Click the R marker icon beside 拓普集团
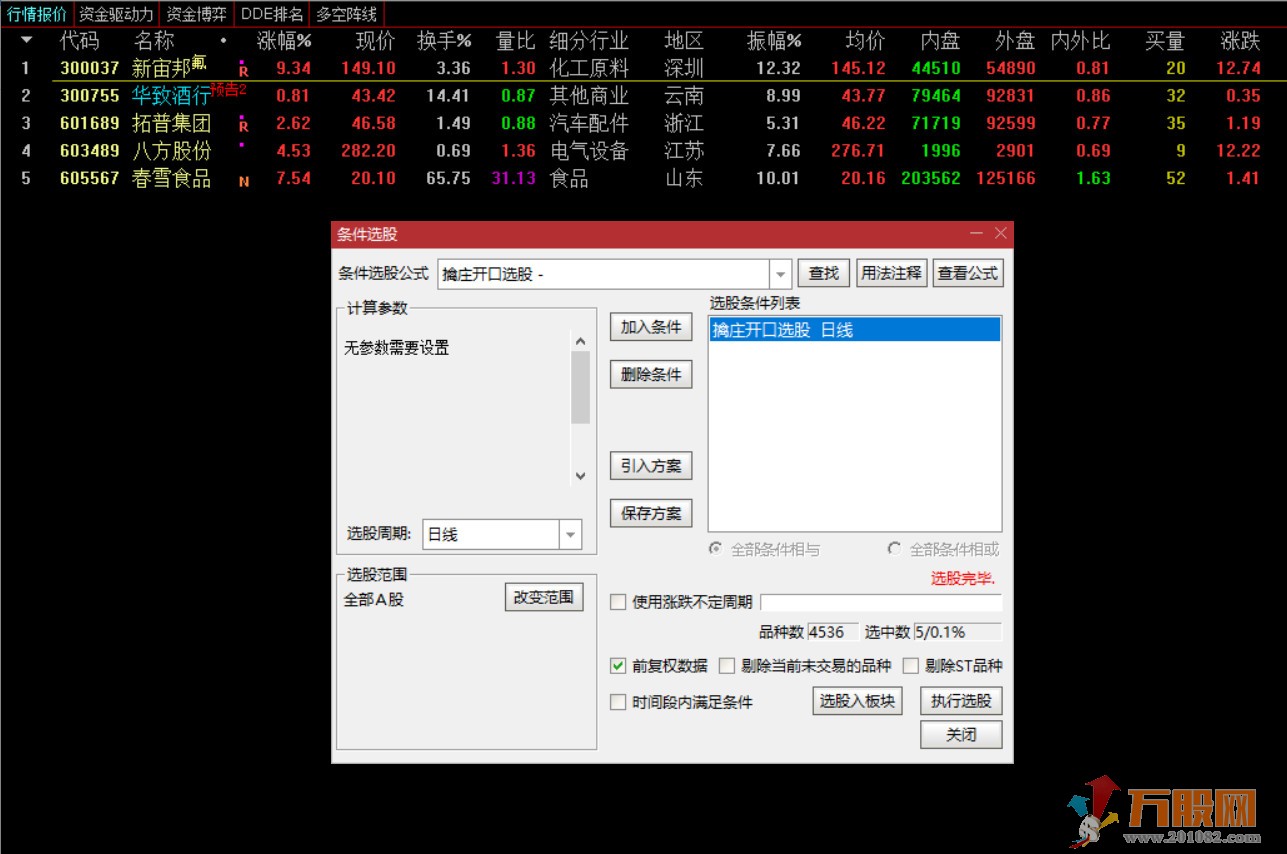 (243, 126)
